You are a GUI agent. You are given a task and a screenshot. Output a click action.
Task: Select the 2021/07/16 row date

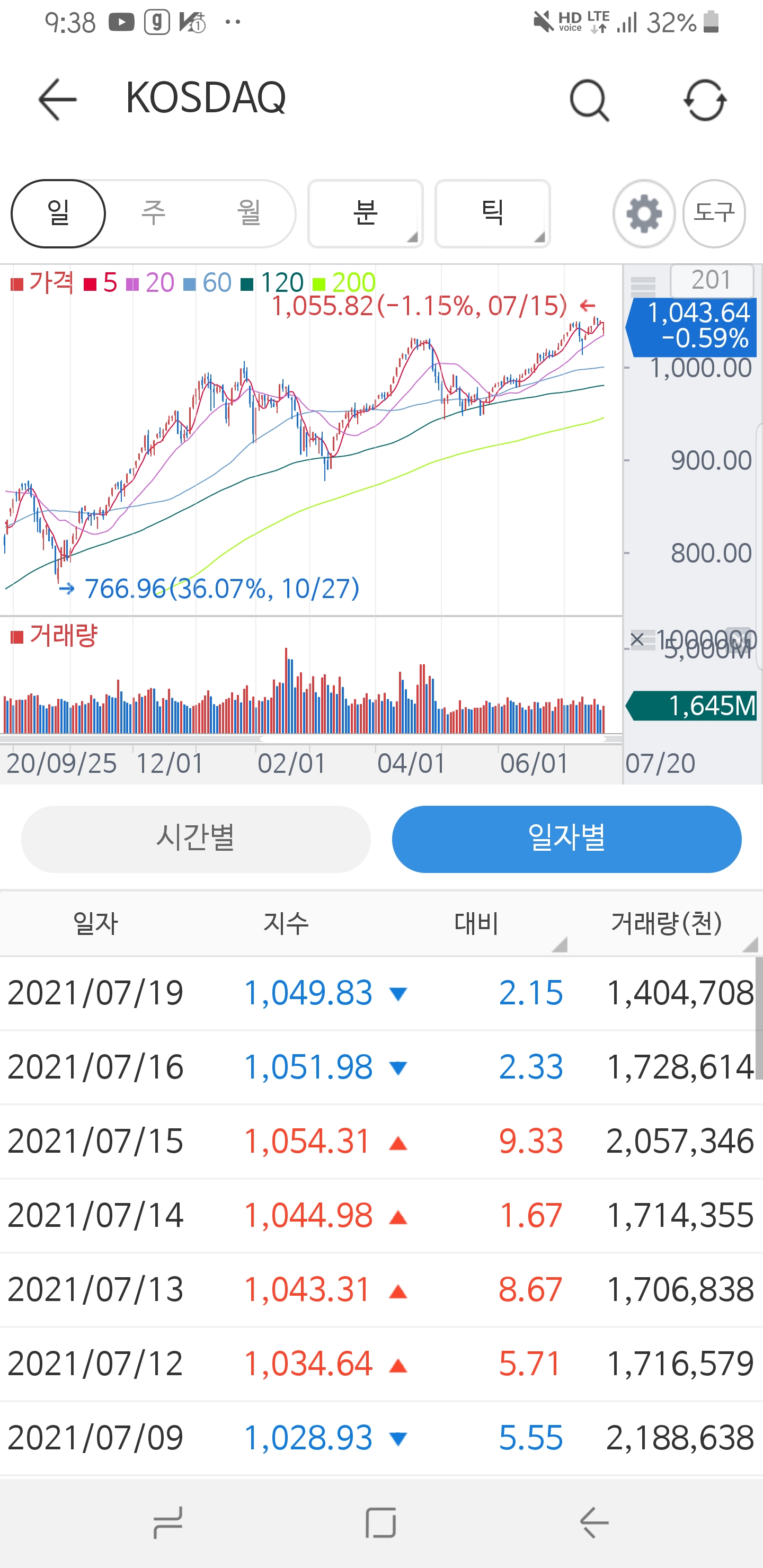point(95,1067)
